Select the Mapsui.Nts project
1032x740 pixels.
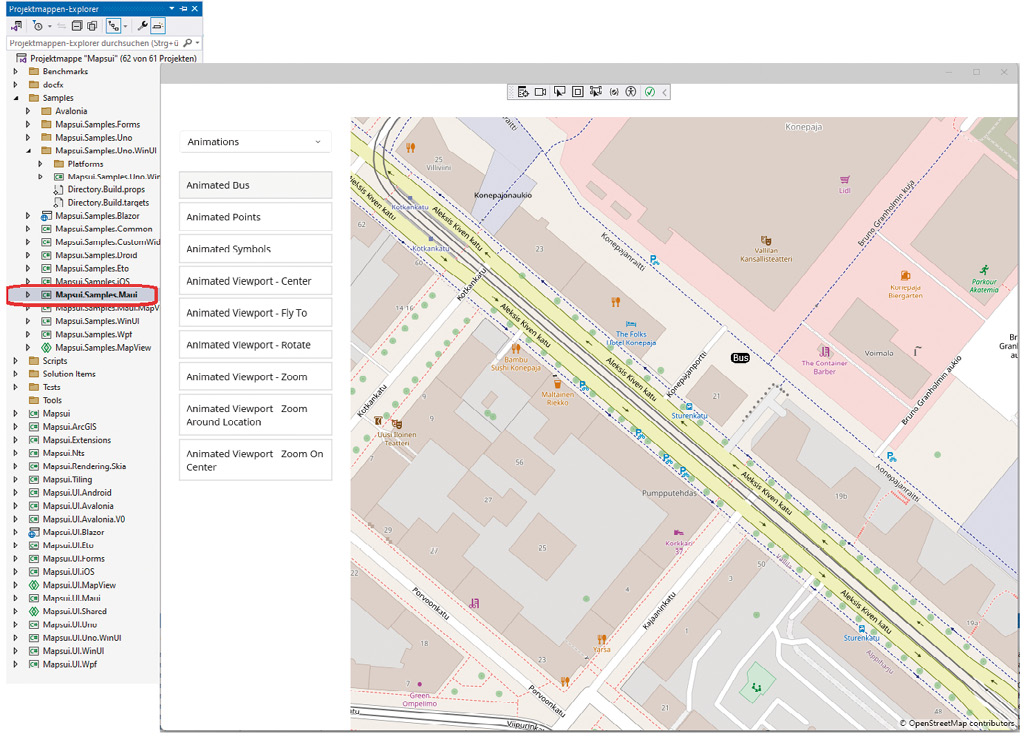coord(63,453)
